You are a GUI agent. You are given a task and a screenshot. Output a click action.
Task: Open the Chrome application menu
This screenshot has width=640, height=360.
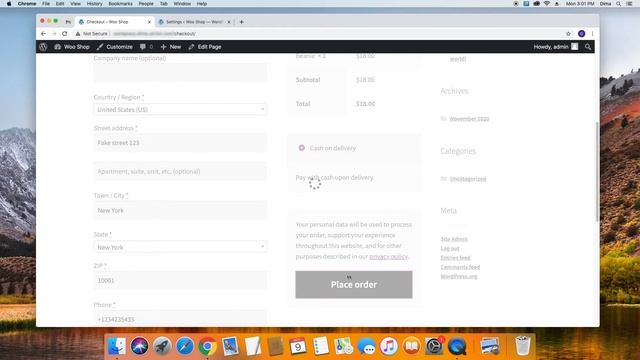(27, 4)
